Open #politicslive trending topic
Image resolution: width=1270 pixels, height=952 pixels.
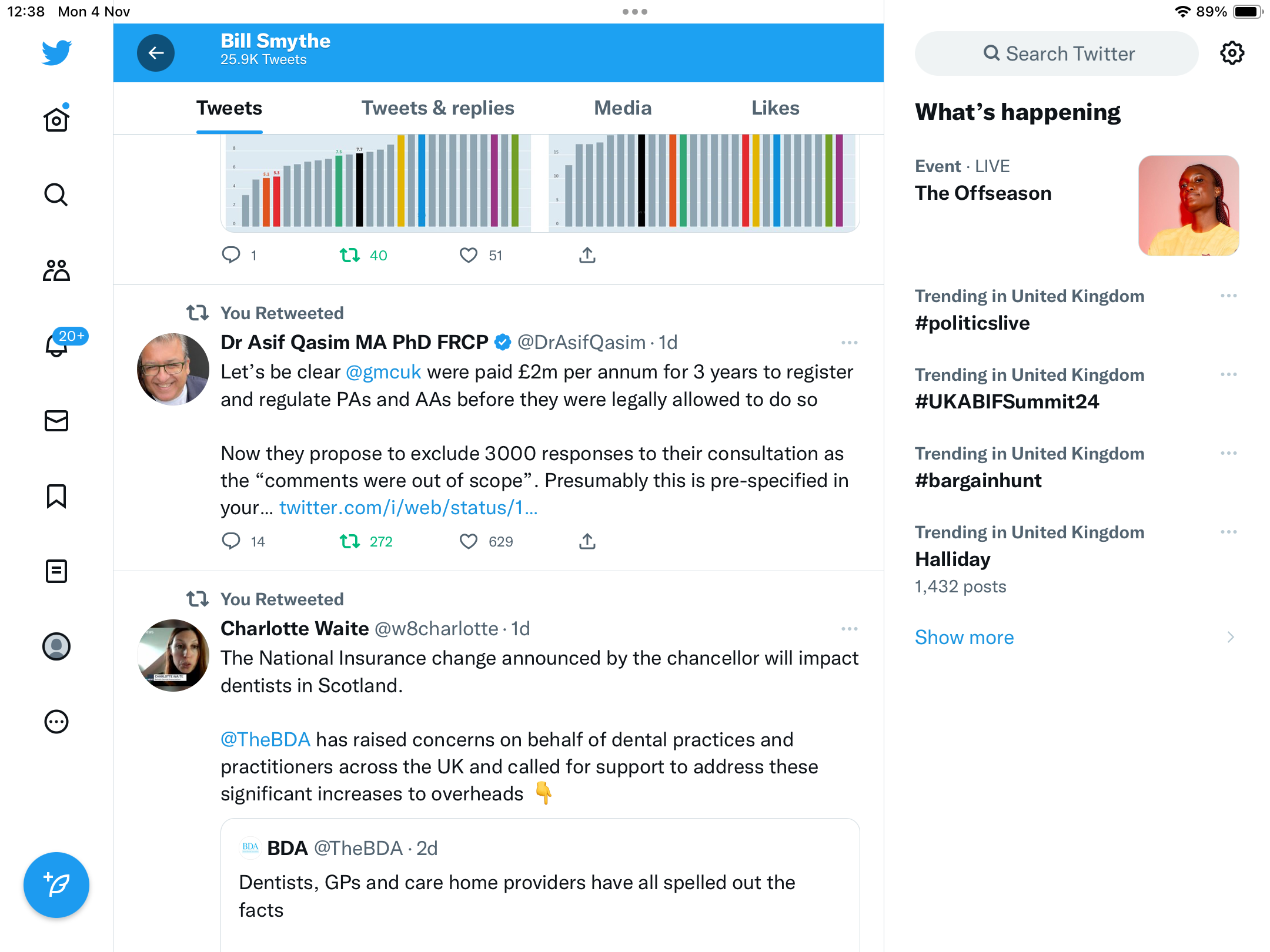click(972, 323)
